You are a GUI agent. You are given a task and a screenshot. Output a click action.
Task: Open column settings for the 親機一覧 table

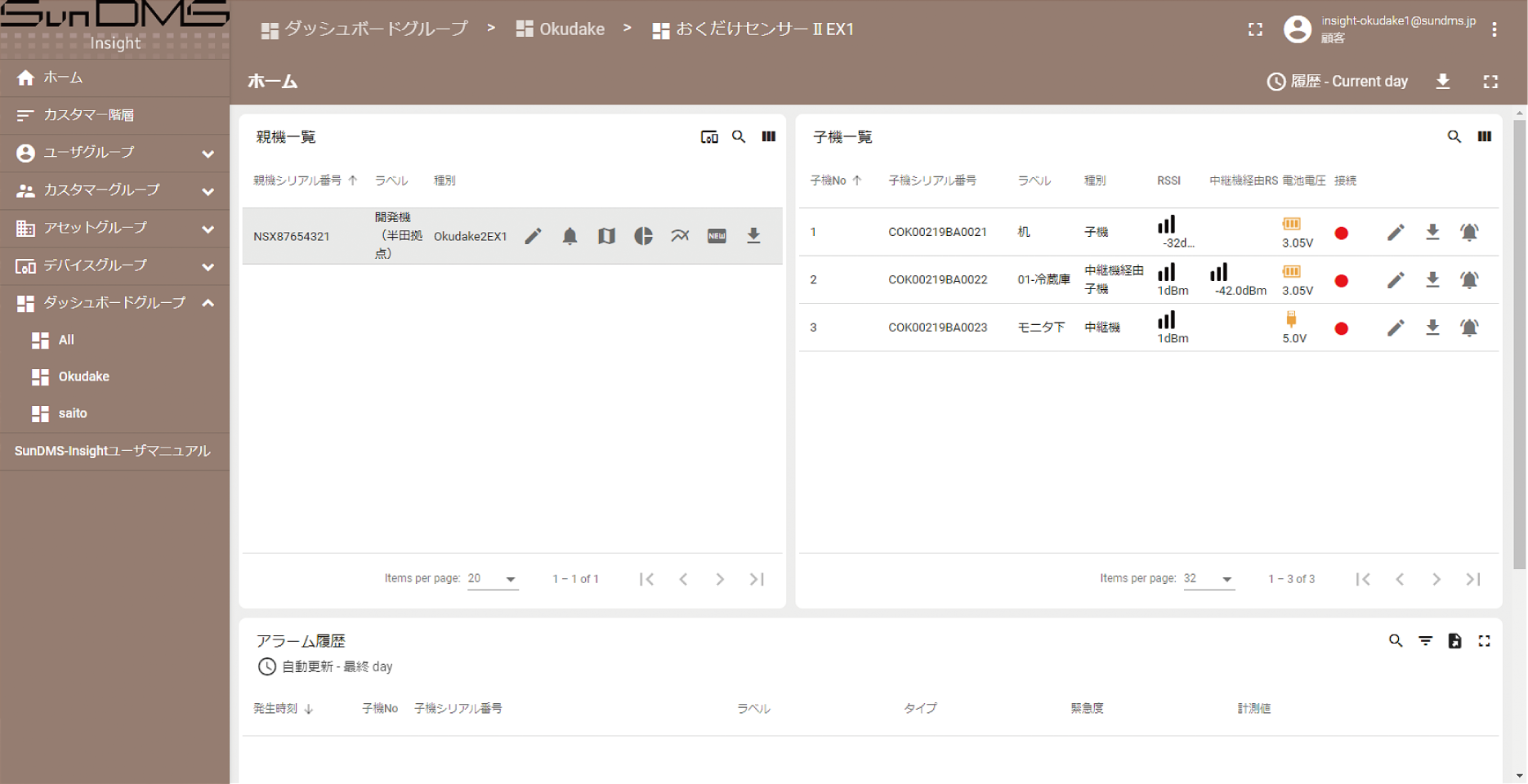(x=768, y=136)
